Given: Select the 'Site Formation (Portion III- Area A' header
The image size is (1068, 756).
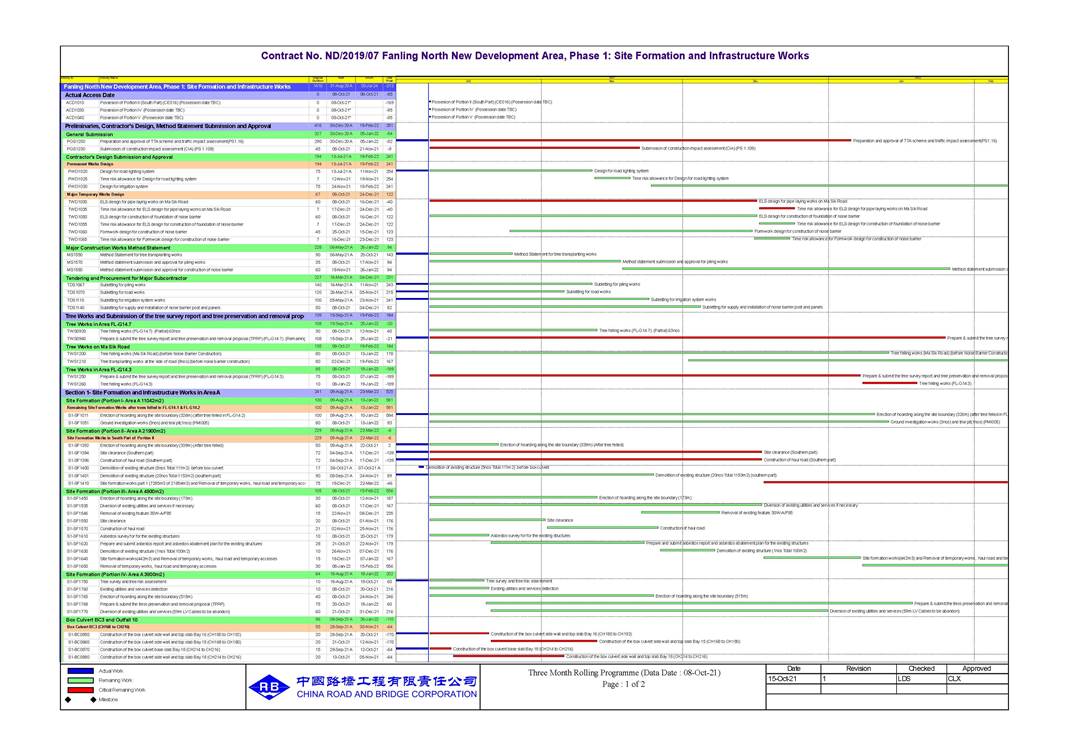Looking at the screenshot, I should pyautogui.click(x=228, y=491).
